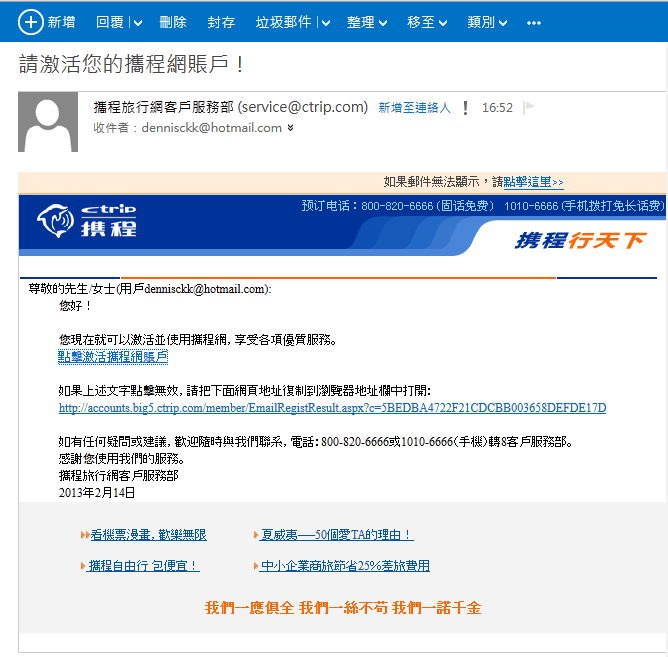Open the 移至 move-to menu
This screenshot has height=657, width=668.
pos(427,22)
